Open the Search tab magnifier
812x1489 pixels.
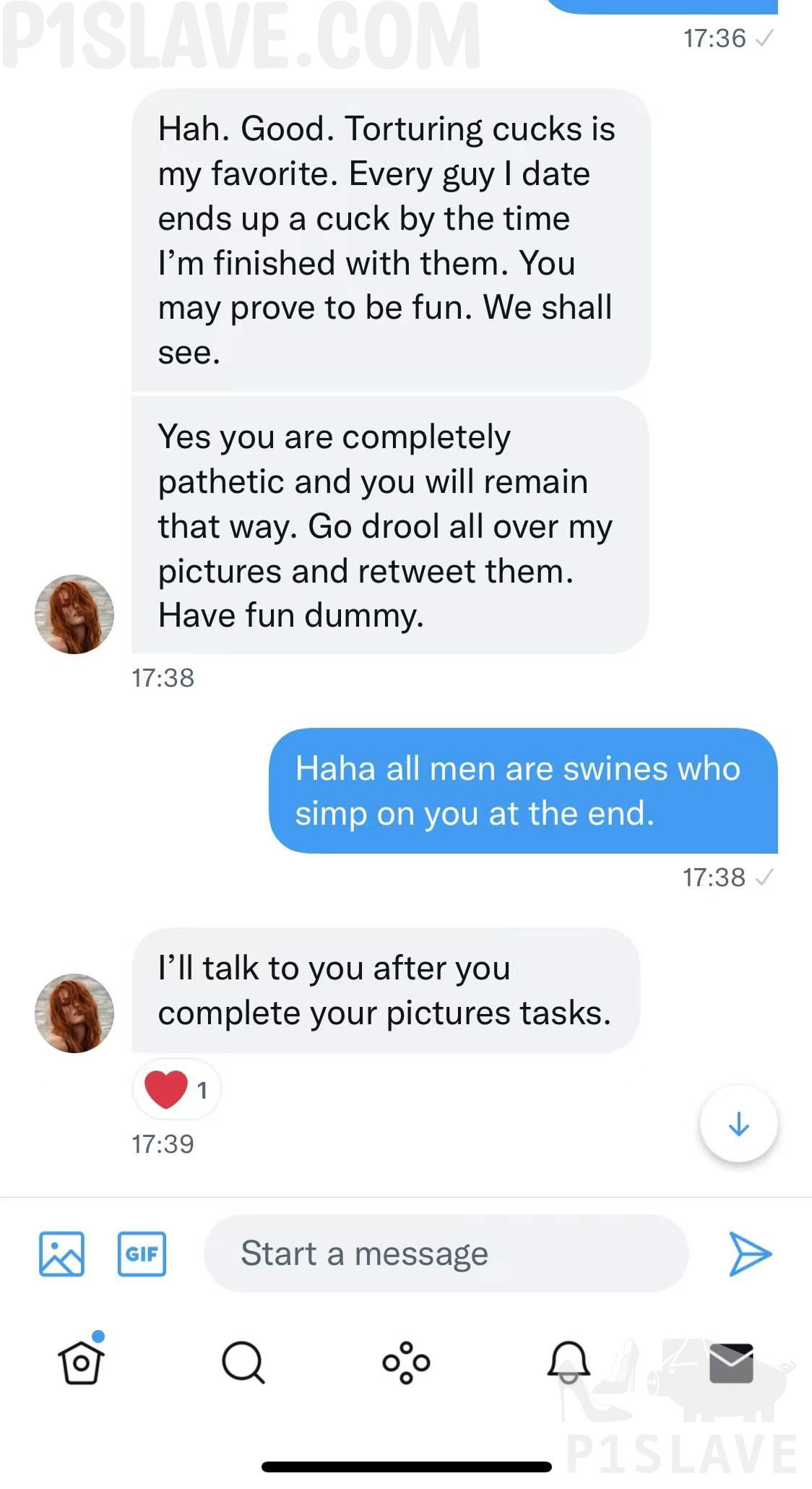(x=243, y=1362)
